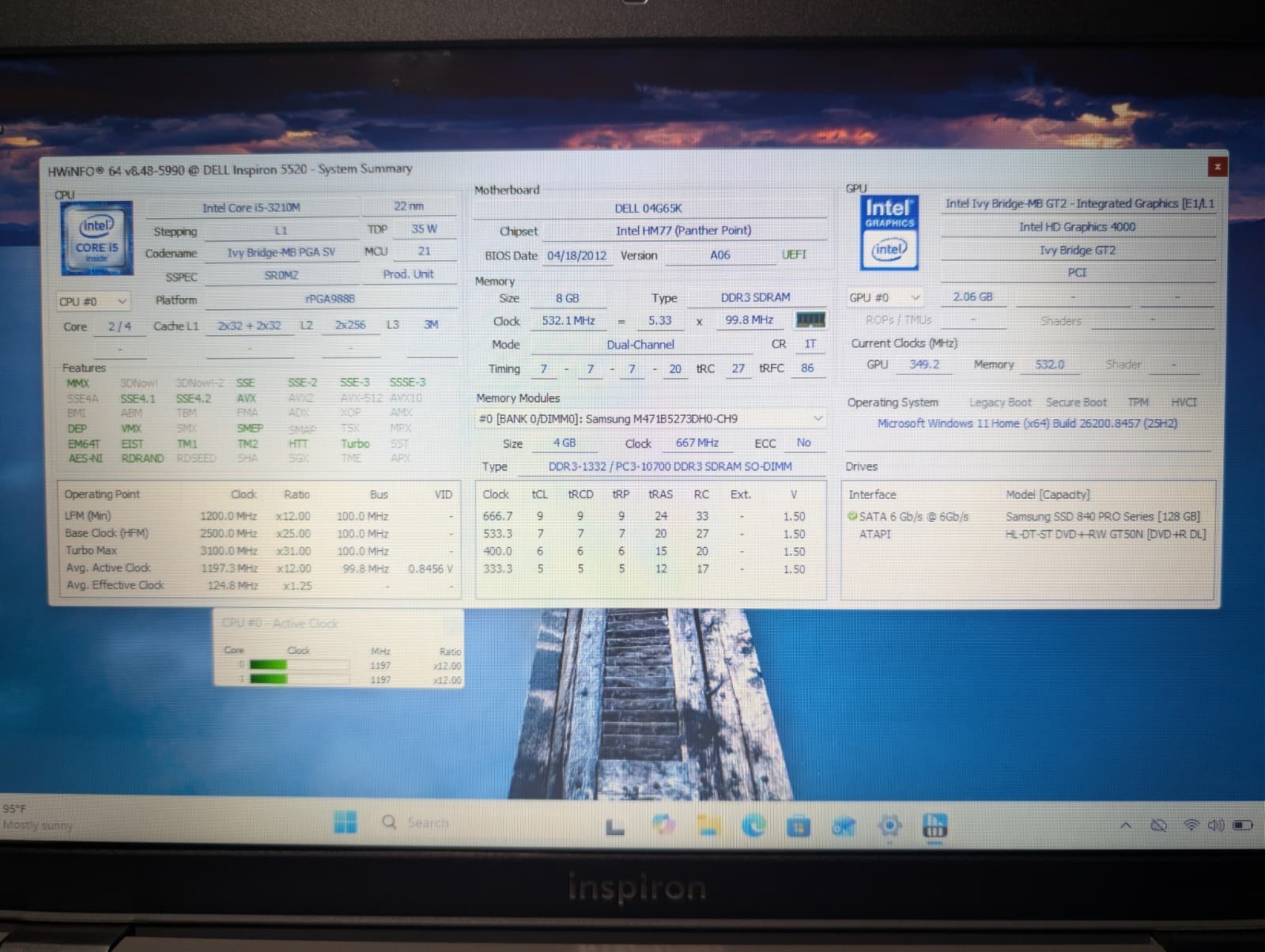
Task: Click the 2.06 GB GPU memory value
Action: [972, 297]
